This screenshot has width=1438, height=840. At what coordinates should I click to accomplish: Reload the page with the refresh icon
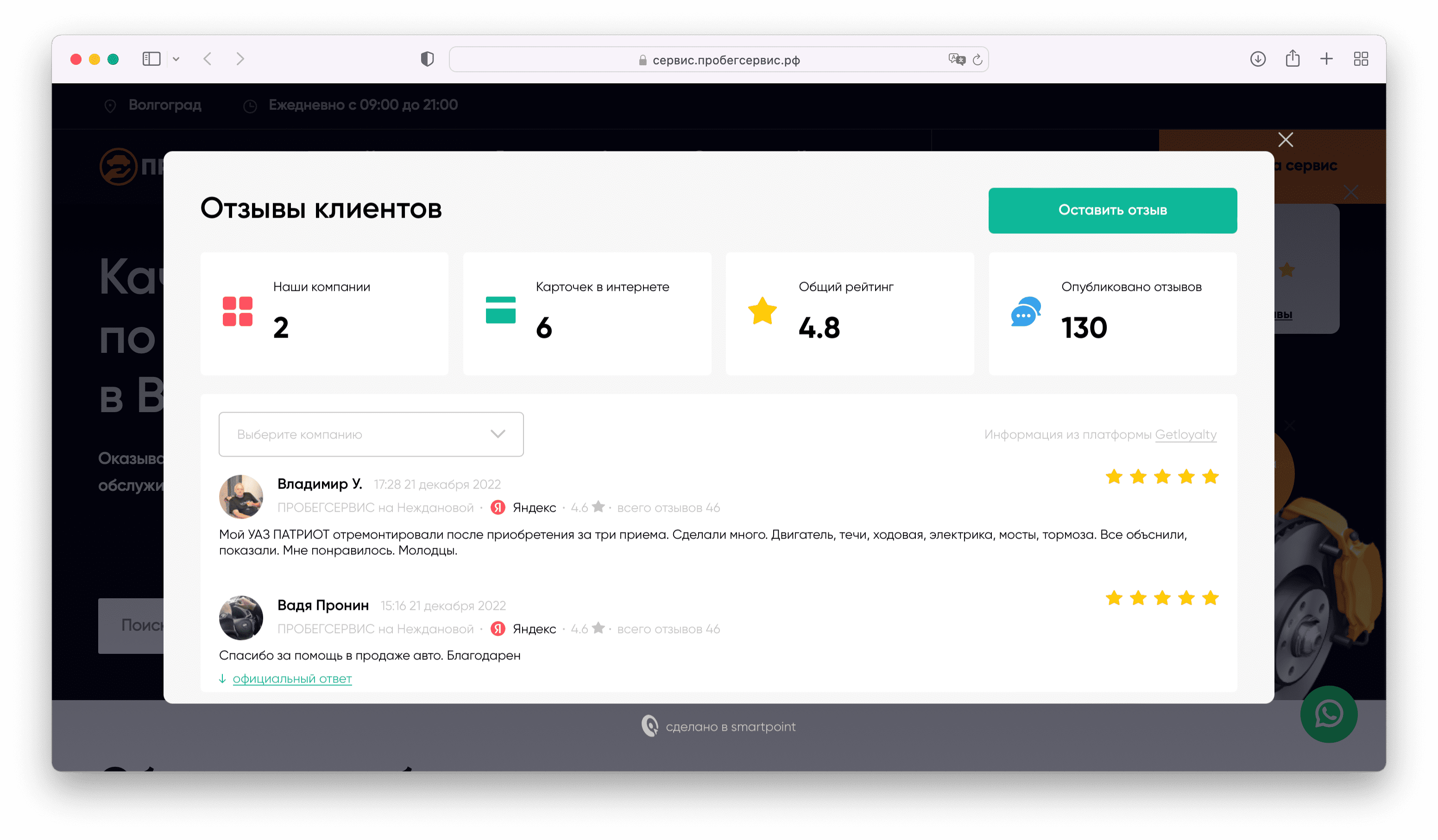click(978, 60)
